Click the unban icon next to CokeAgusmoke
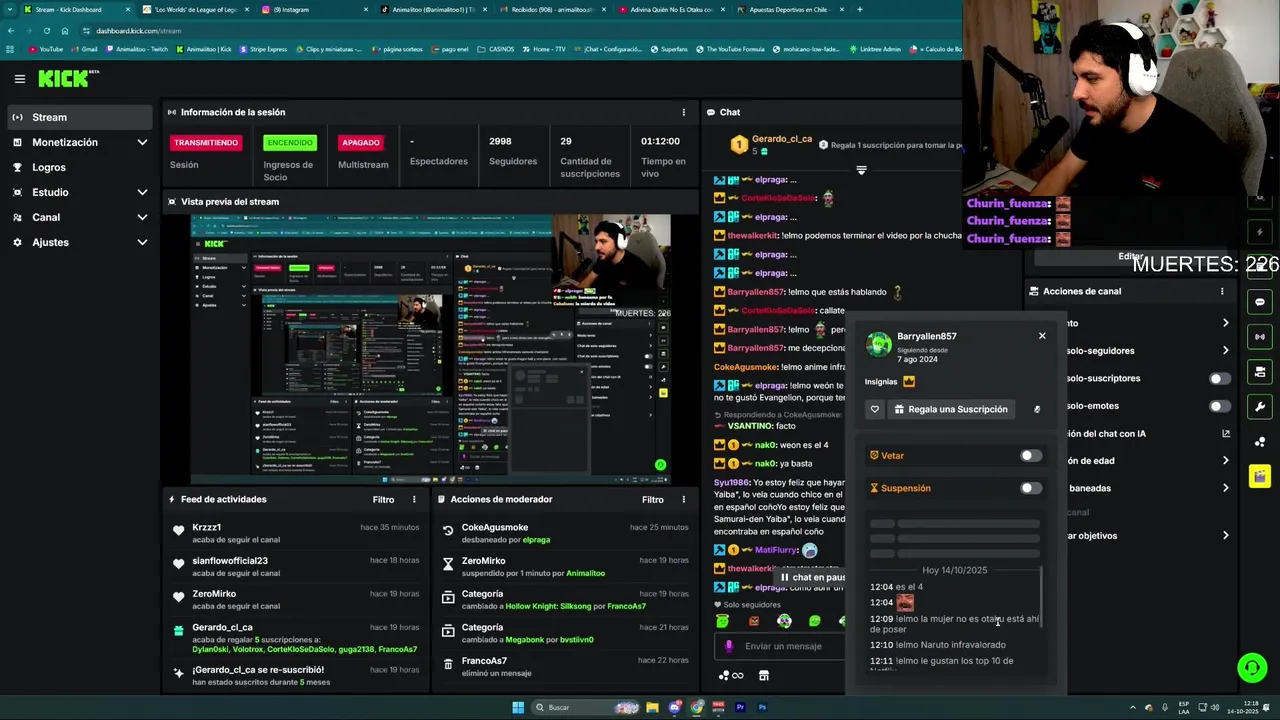 [448, 532]
